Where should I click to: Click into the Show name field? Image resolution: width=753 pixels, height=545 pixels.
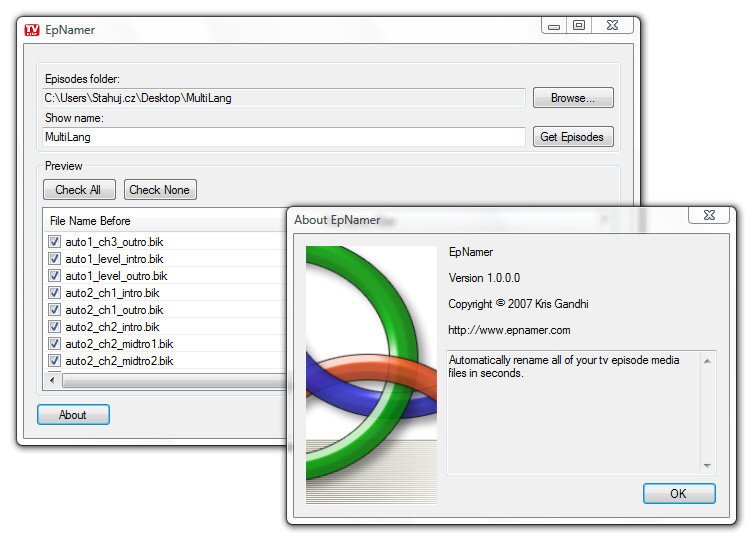(x=284, y=137)
